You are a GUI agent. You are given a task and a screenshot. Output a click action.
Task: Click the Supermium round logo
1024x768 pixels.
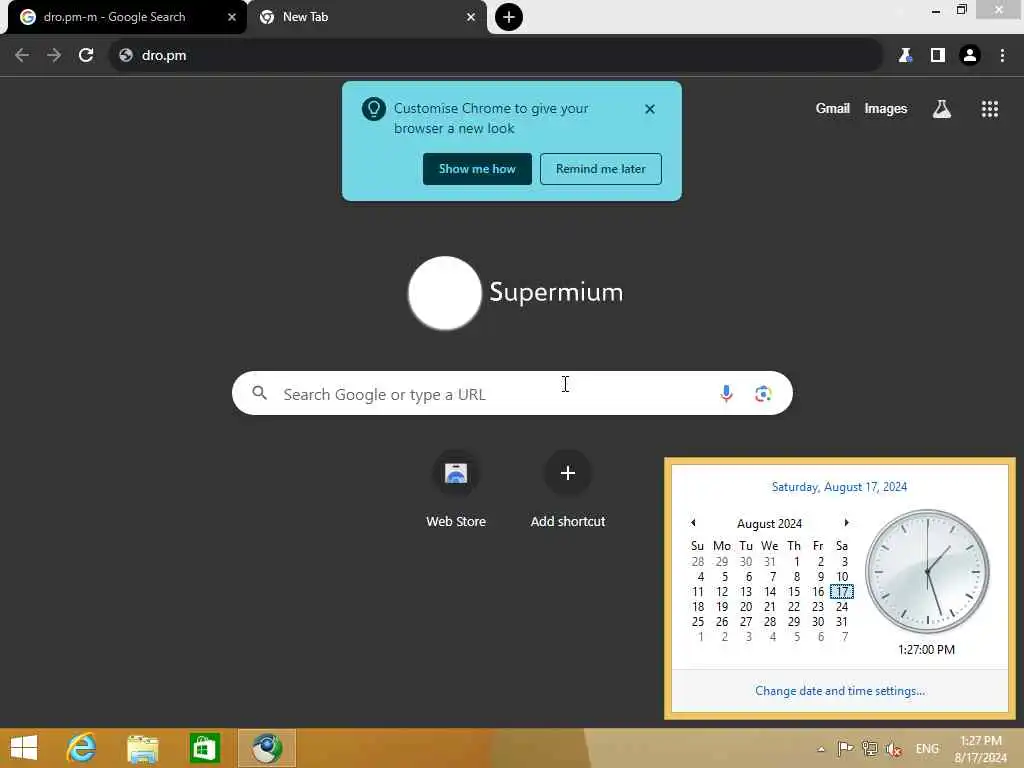(x=445, y=293)
